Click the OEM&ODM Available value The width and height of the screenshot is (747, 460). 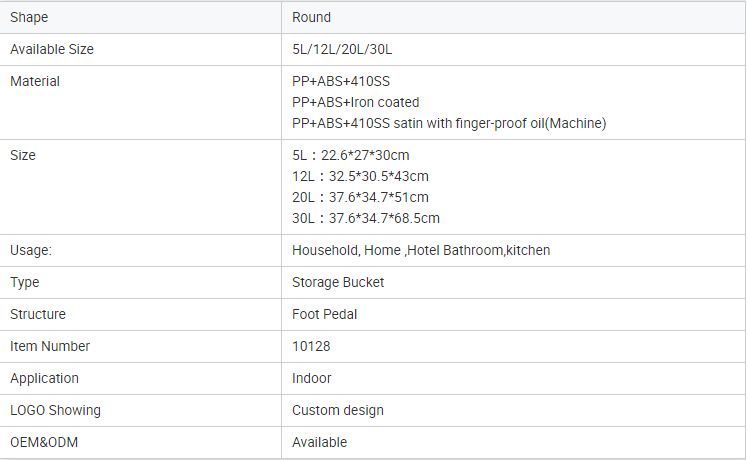pyautogui.click(x=319, y=442)
